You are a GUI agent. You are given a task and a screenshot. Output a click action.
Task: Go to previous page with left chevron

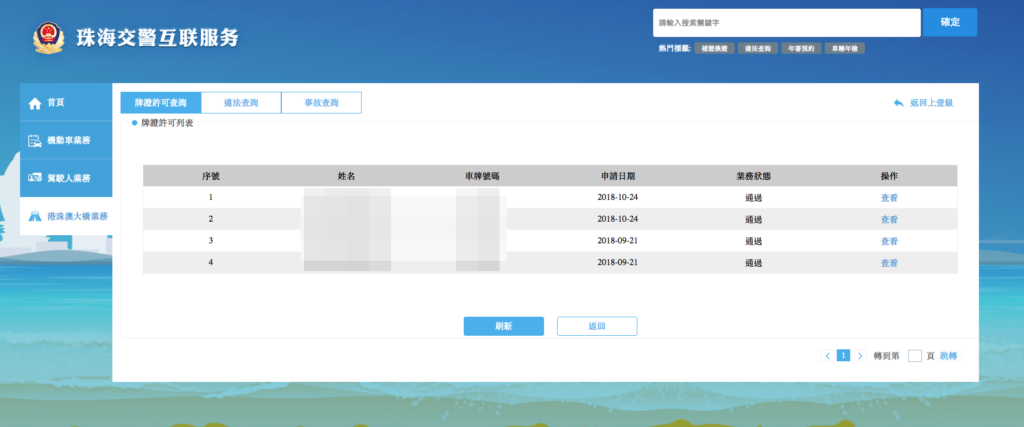(x=827, y=355)
